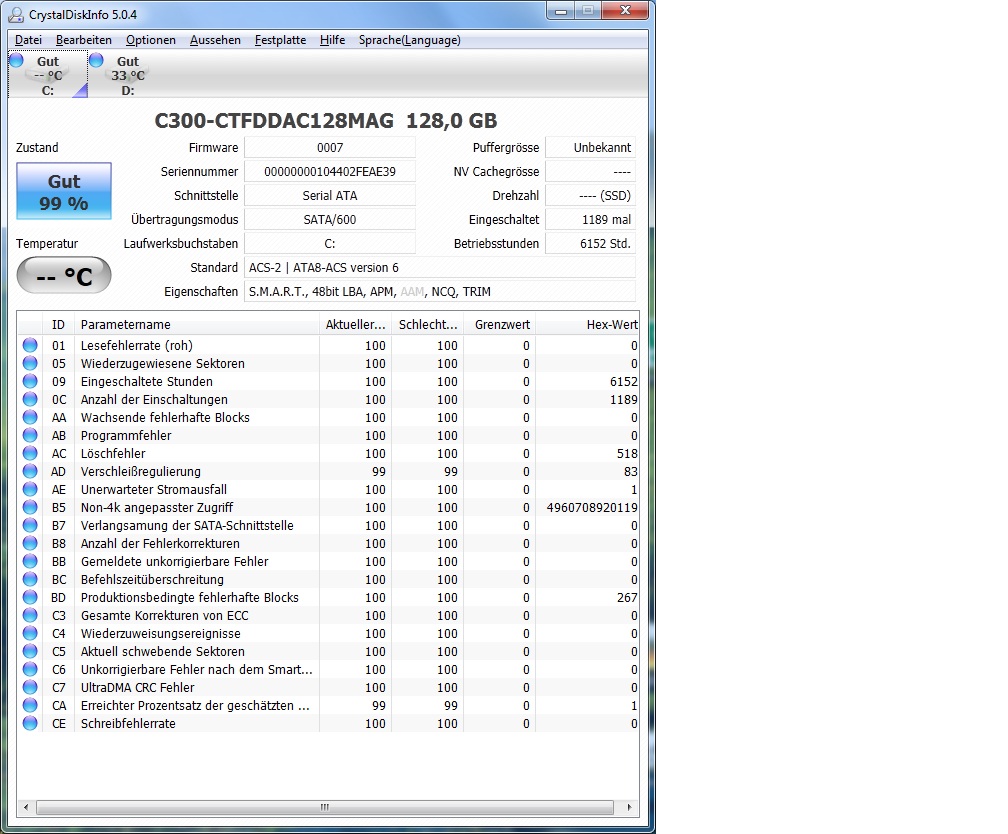
Task: Click status orb for Gesamte Korrekturen von ECC
Action: coord(30,615)
